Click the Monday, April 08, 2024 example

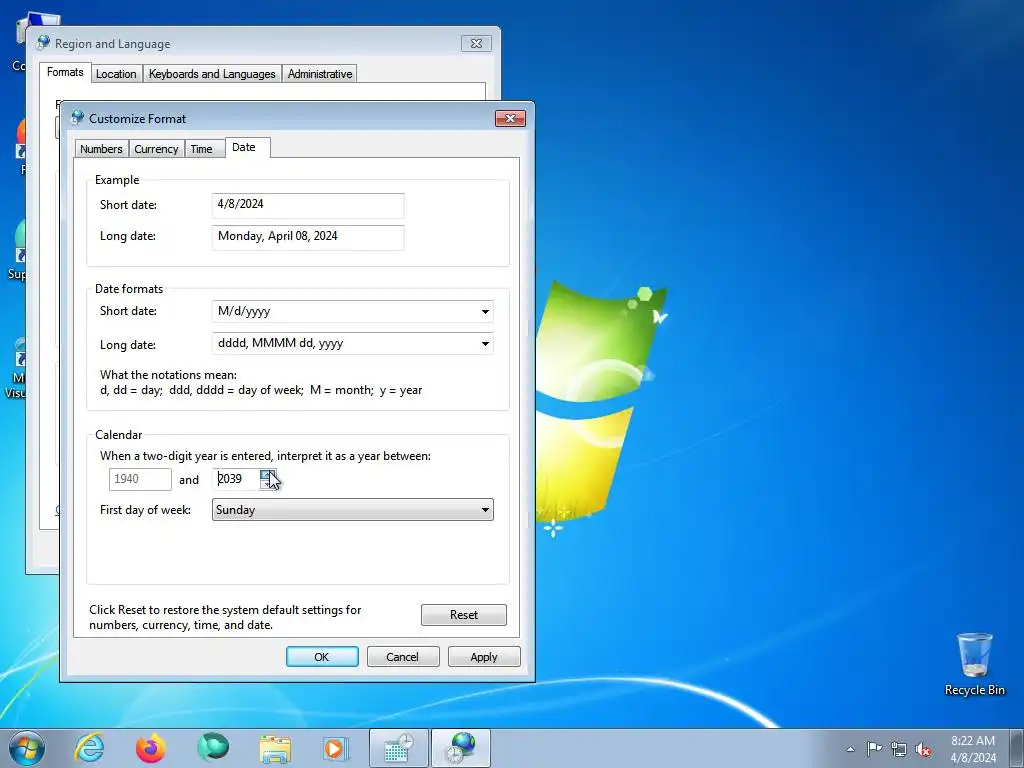coord(308,237)
